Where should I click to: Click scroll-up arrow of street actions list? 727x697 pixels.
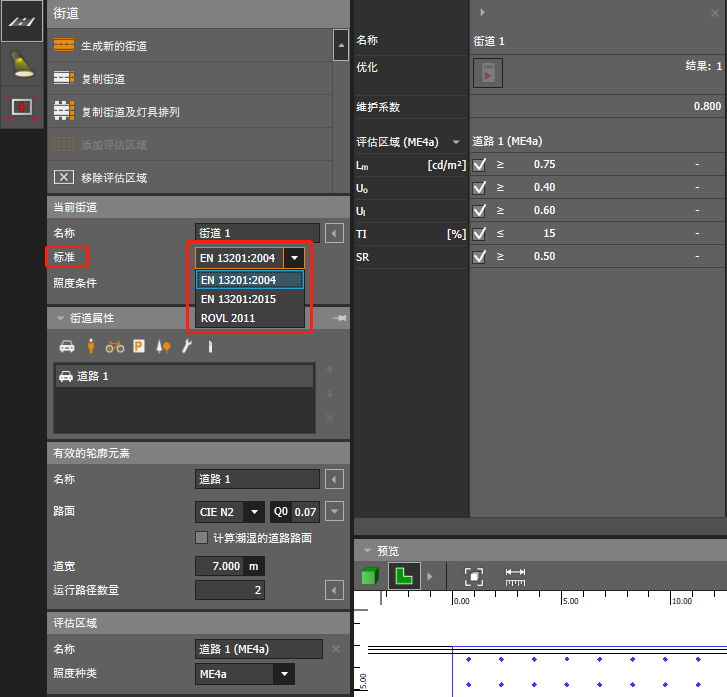click(x=341, y=45)
